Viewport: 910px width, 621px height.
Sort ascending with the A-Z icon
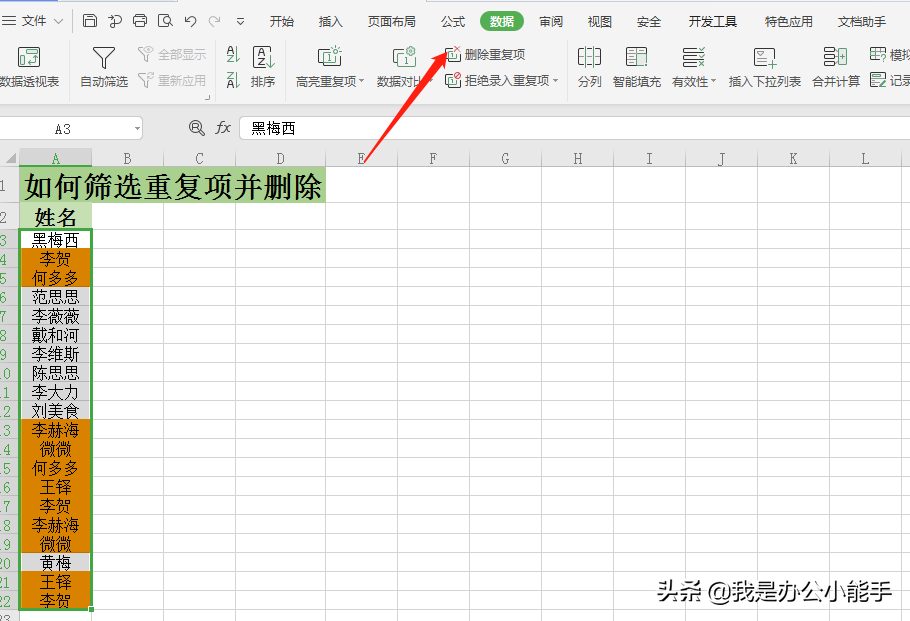point(233,55)
